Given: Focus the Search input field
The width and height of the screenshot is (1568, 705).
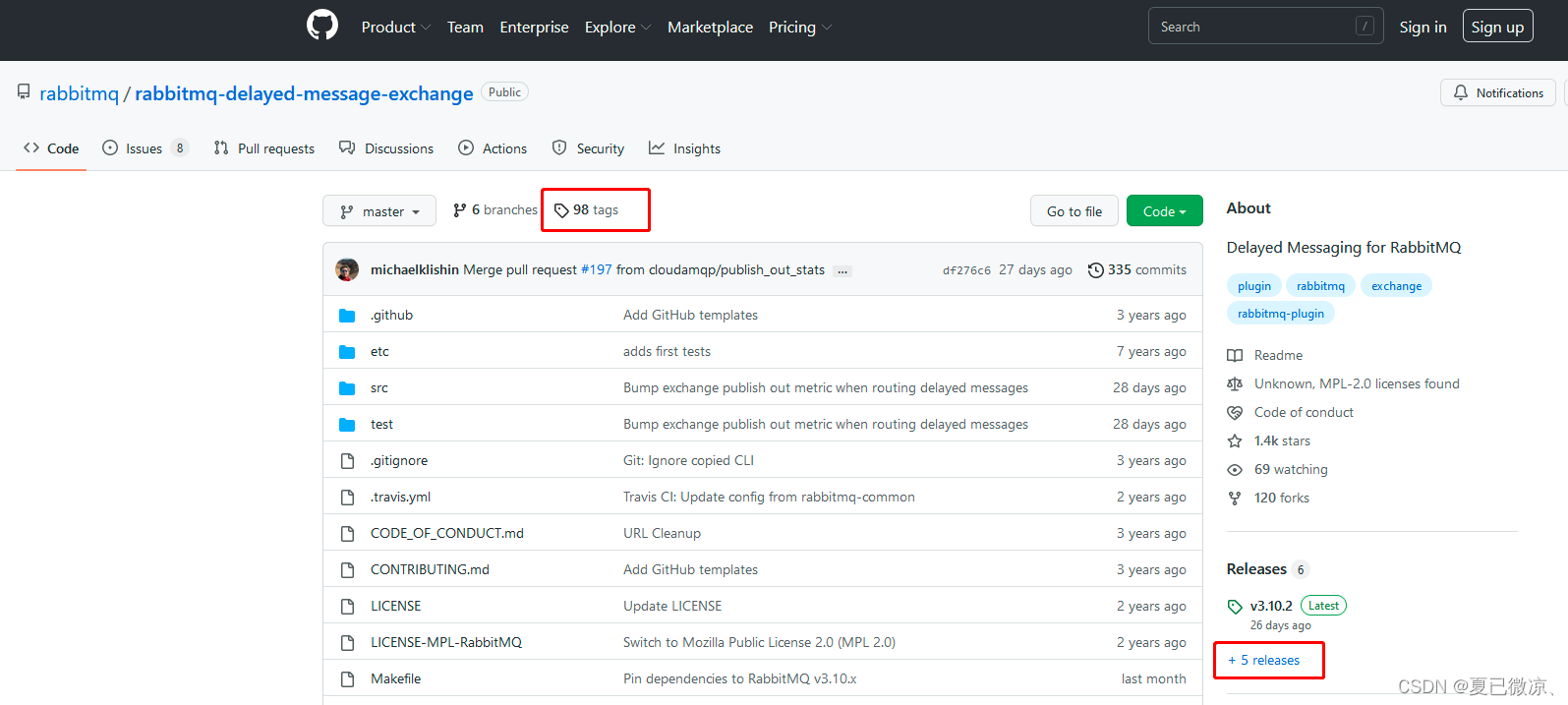Looking at the screenshot, I should click(x=1253, y=27).
